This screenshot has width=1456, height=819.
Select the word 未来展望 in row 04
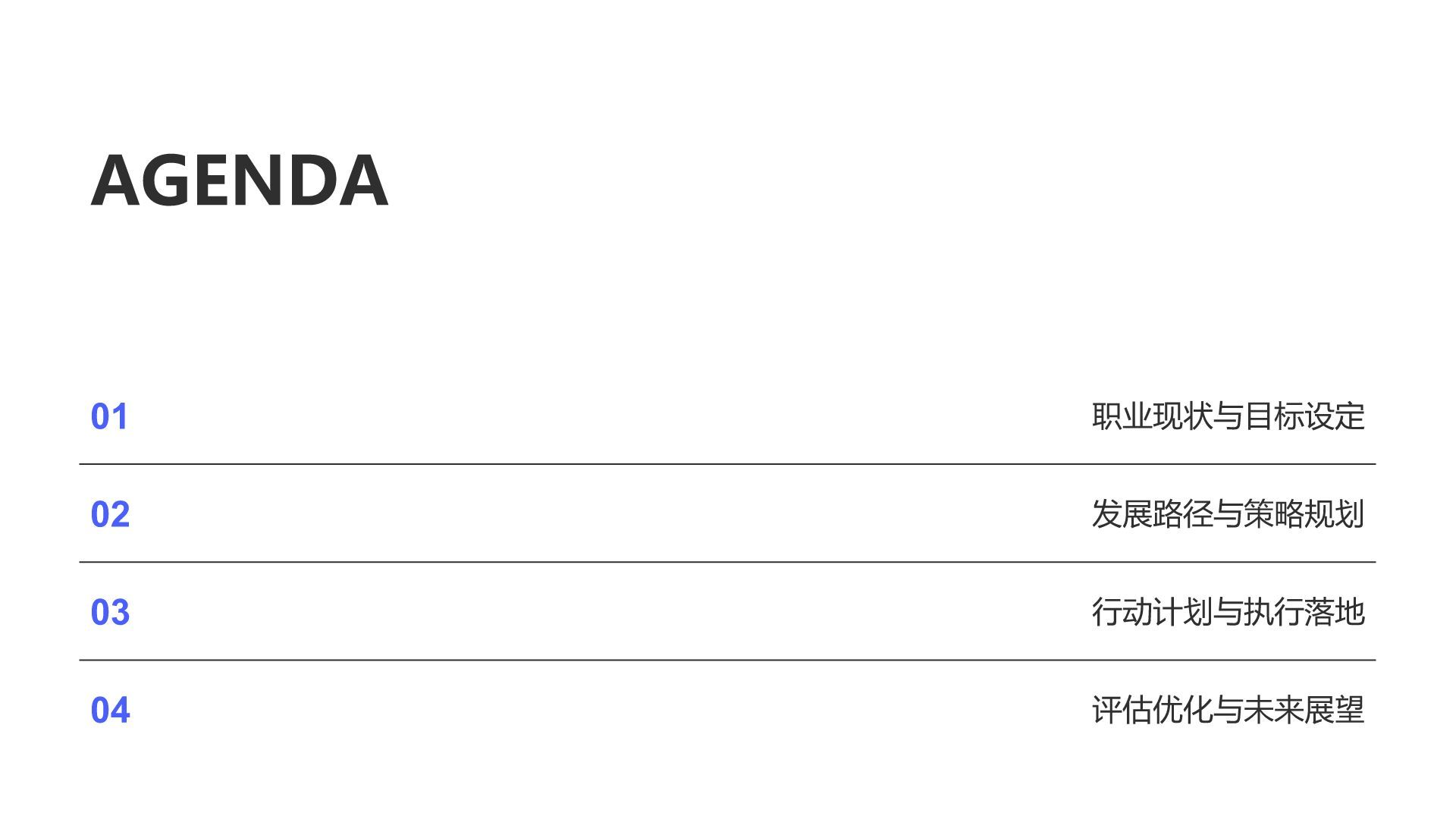[x=1304, y=710]
